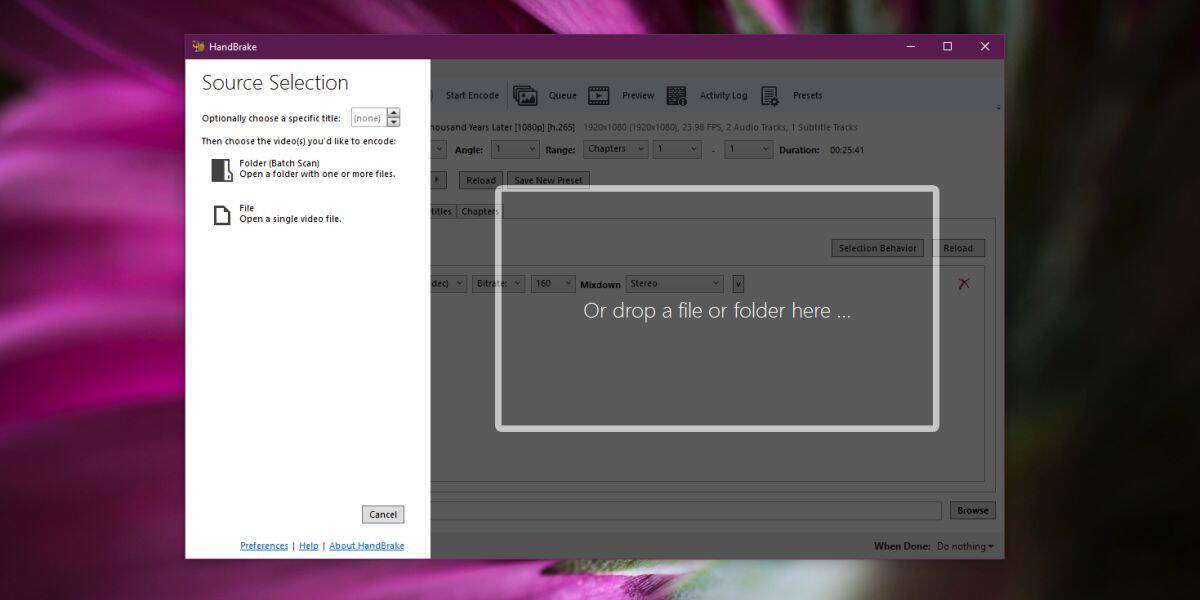Open the 160 bitrate value dropdown

[x=554, y=284]
